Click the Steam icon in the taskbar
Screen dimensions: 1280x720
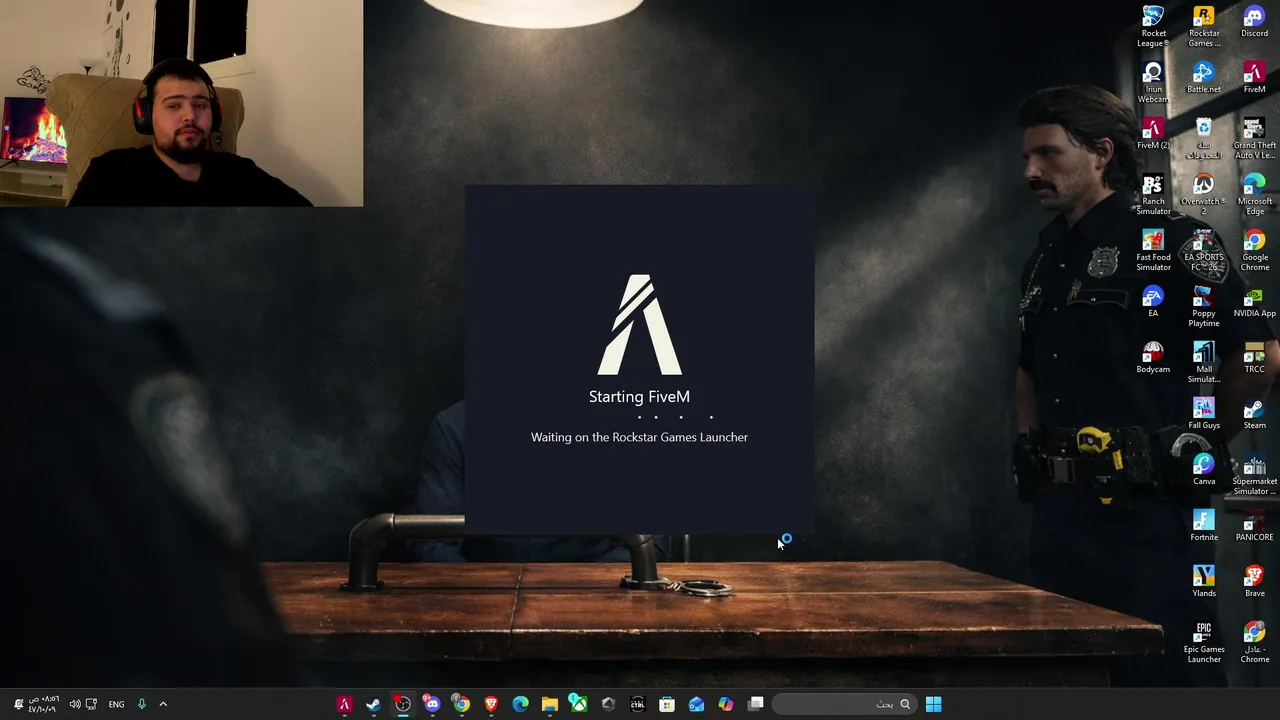[x=373, y=704]
